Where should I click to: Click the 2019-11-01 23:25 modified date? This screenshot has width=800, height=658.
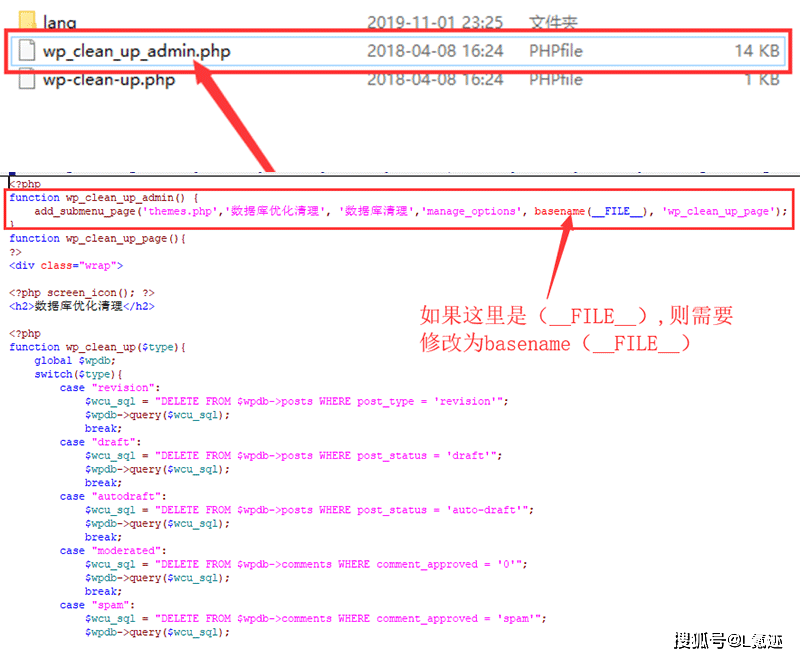point(435,21)
